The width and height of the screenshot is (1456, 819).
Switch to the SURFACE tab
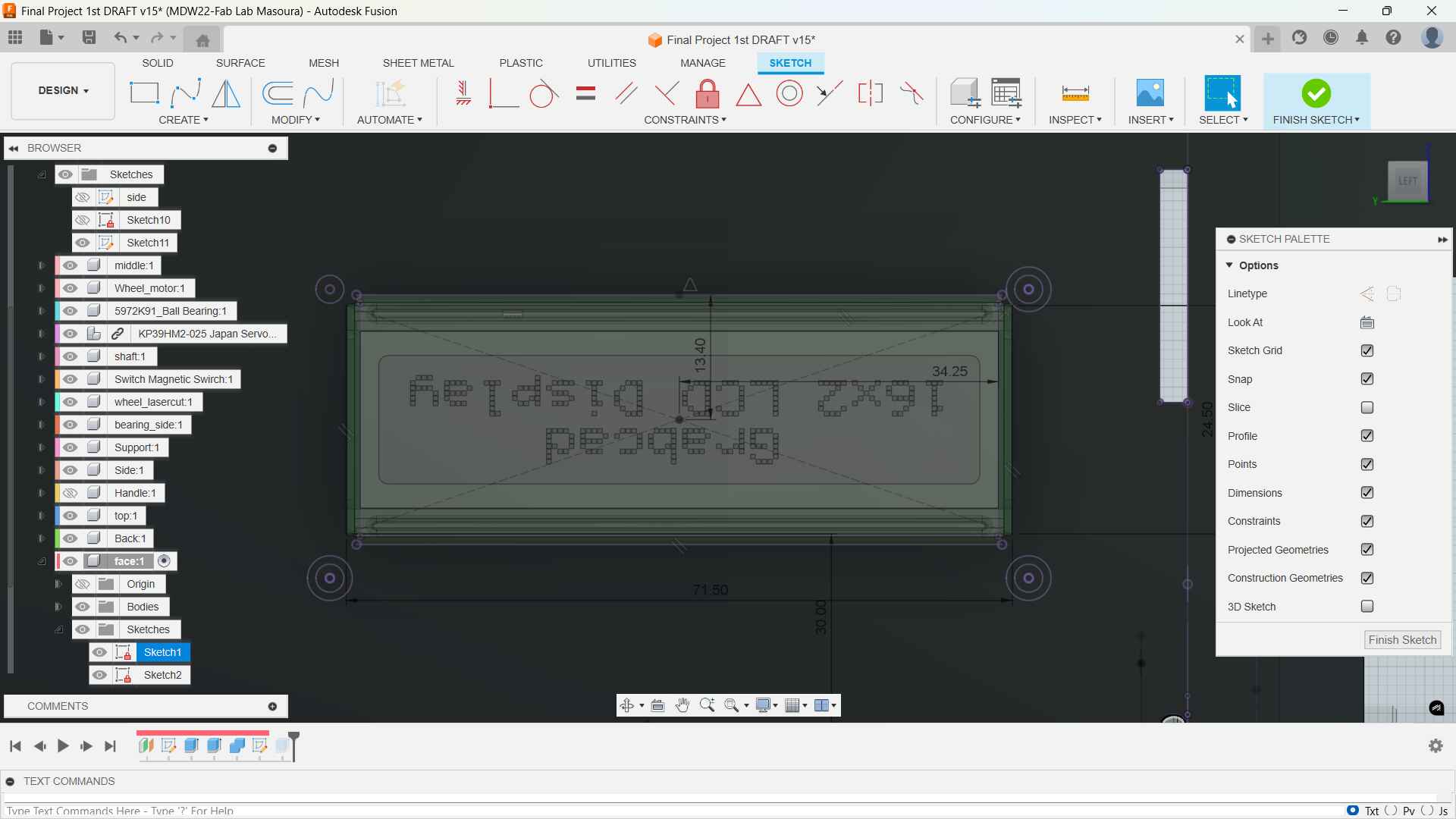(x=240, y=63)
